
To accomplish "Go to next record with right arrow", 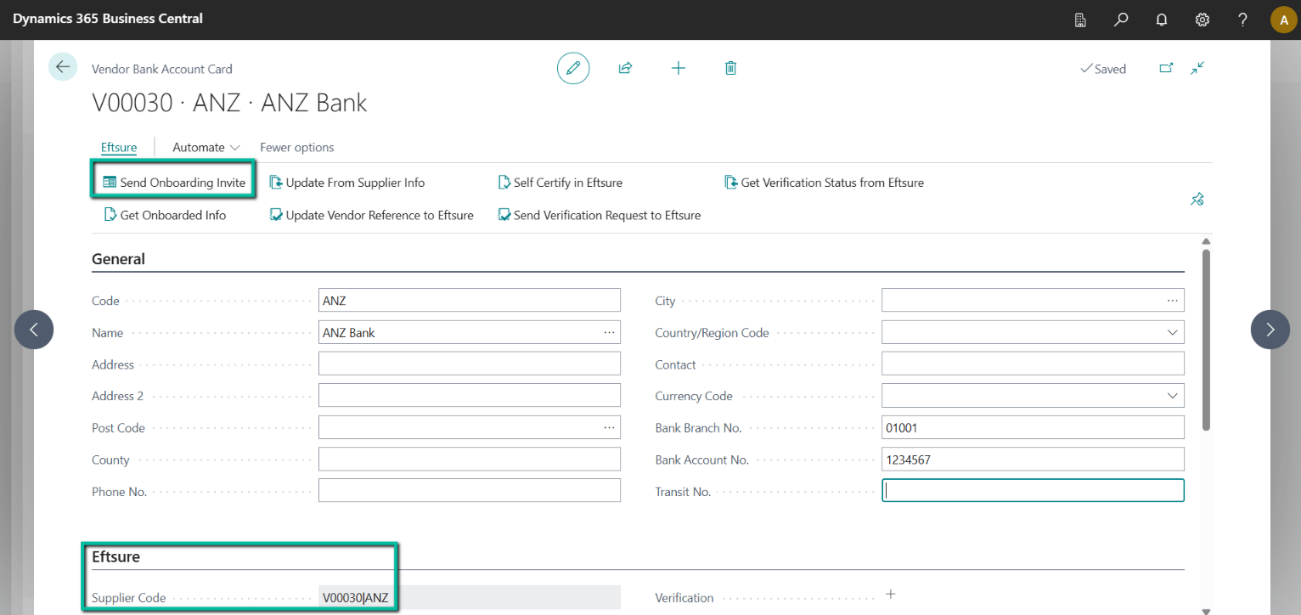I will pos(1270,329).
